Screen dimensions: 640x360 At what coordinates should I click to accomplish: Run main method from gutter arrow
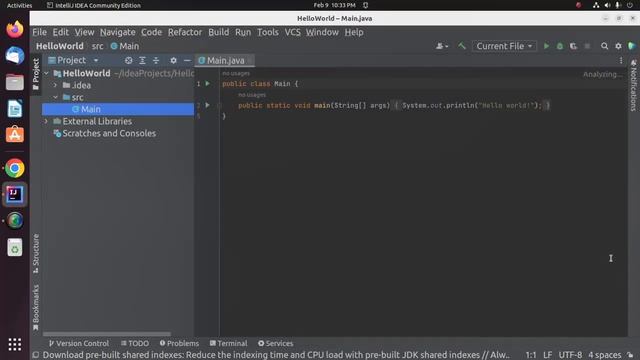207,105
